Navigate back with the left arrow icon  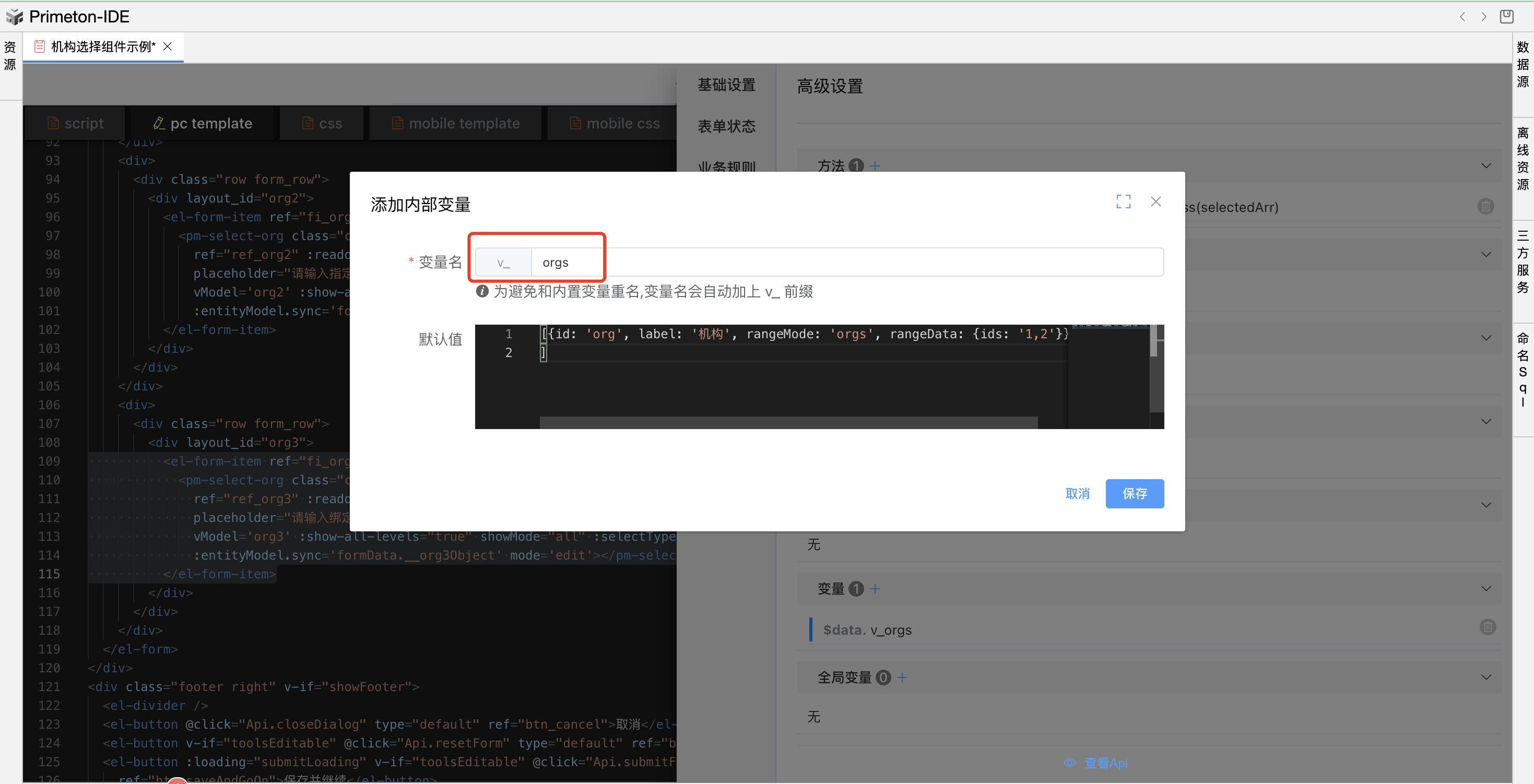pos(1462,17)
